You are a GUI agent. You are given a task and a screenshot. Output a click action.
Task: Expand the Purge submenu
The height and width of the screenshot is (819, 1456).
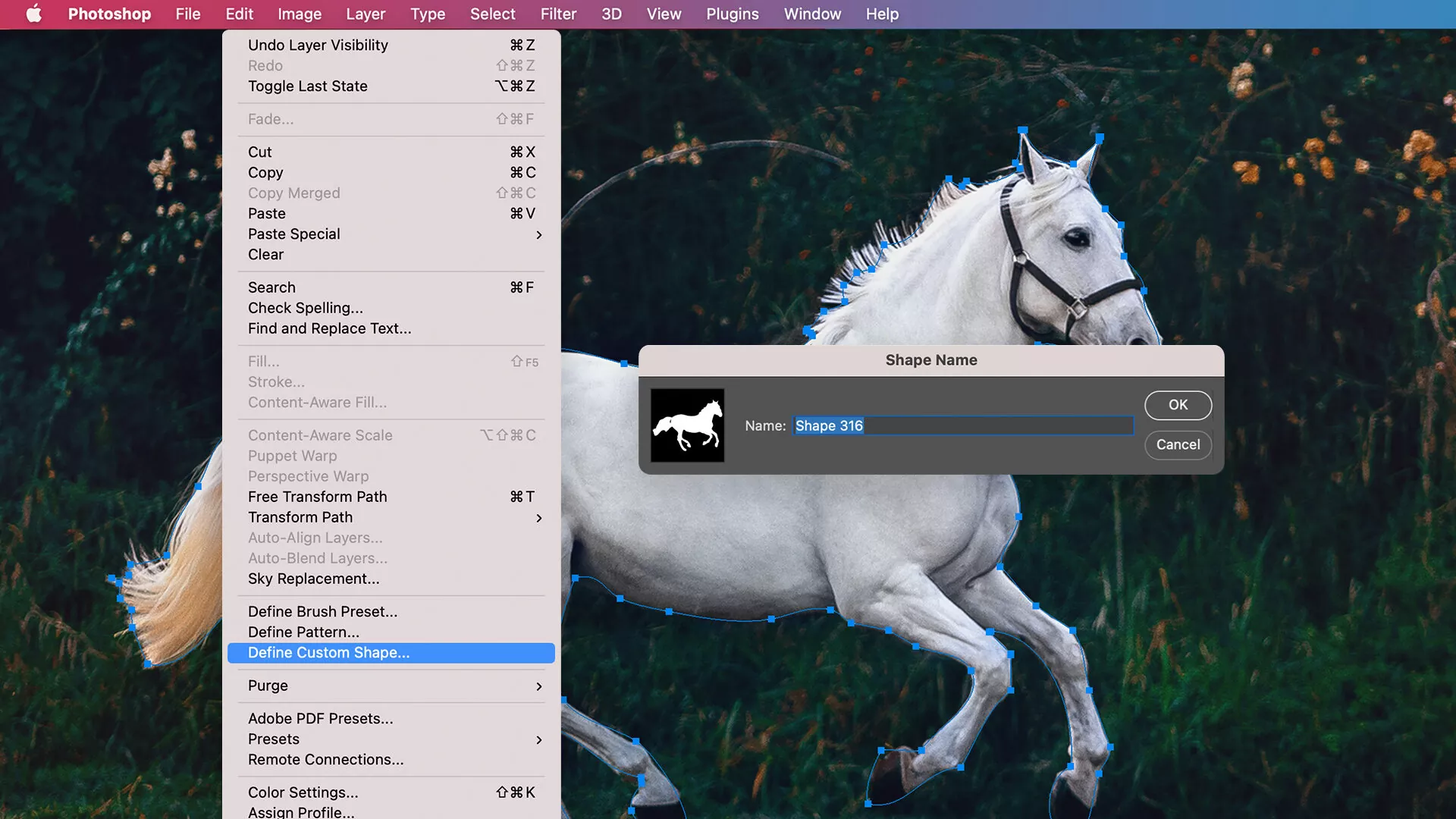point(391,686)
